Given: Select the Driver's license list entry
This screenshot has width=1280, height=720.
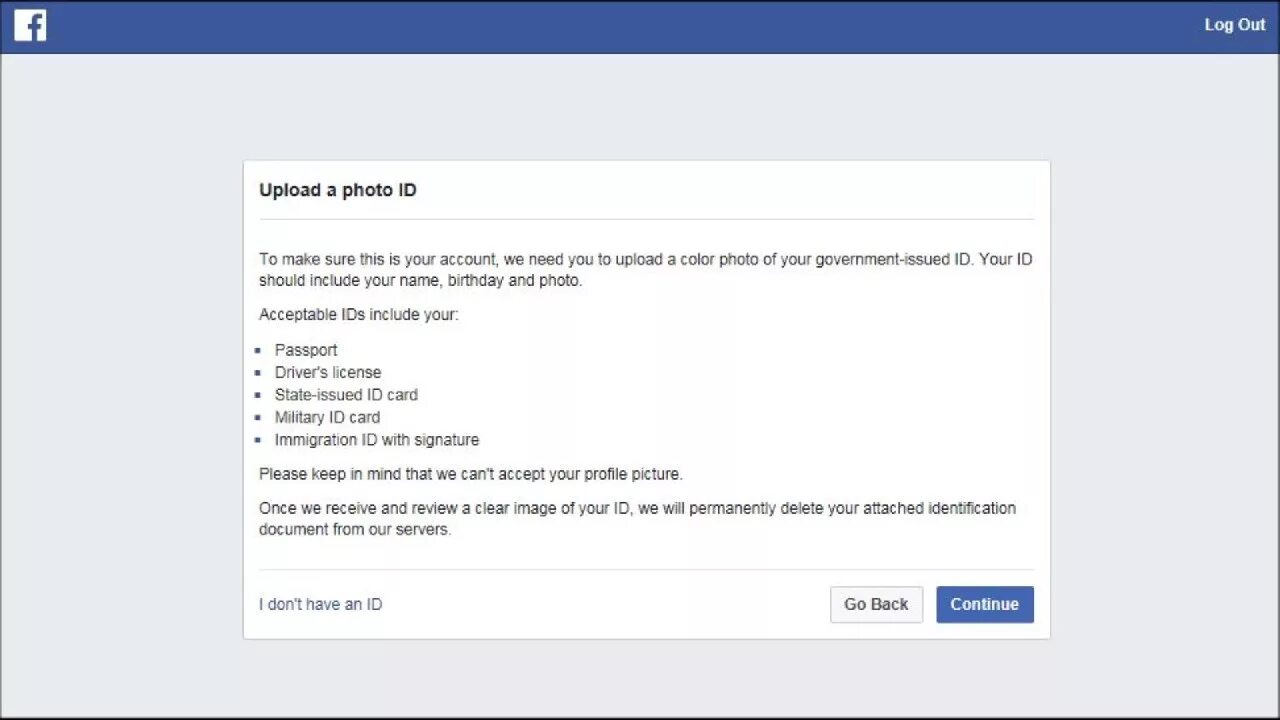Looking at the screenshot, I should click(x=328, y=372).
